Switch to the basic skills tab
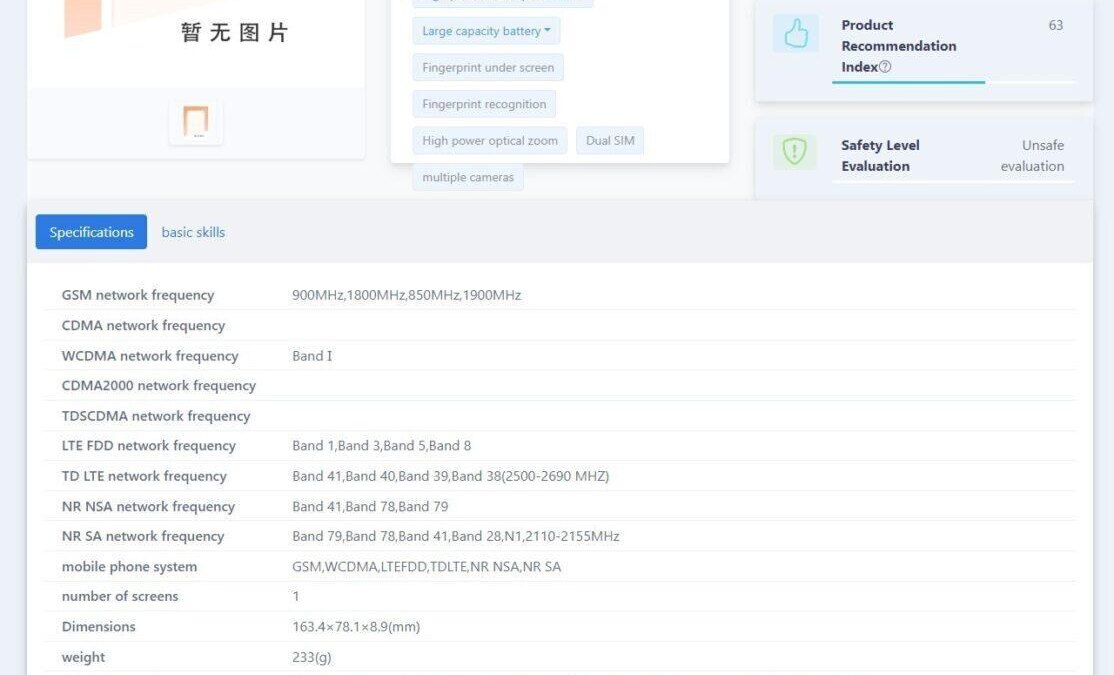This screenshot has height=675, width=1114. (x=193, y=232)
